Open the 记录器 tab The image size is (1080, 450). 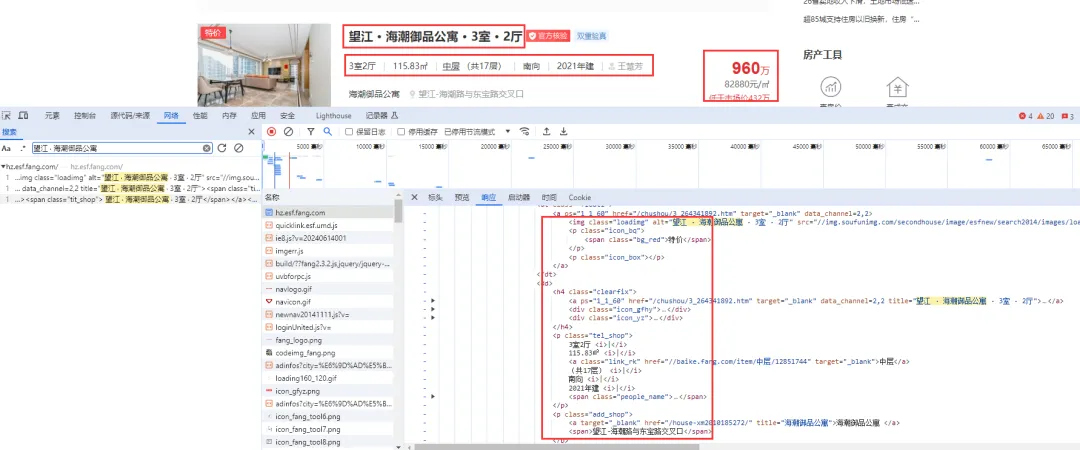click(381, 116)
